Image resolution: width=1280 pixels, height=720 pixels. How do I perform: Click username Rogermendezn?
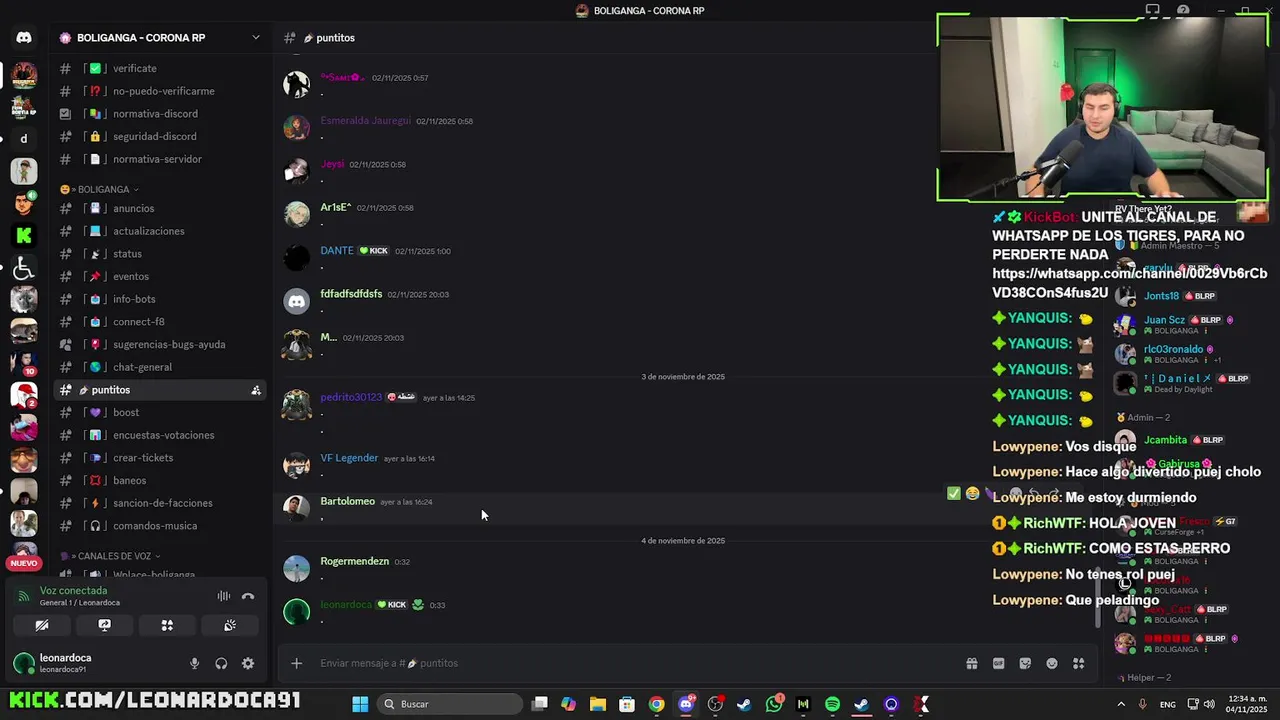(354, 561)
